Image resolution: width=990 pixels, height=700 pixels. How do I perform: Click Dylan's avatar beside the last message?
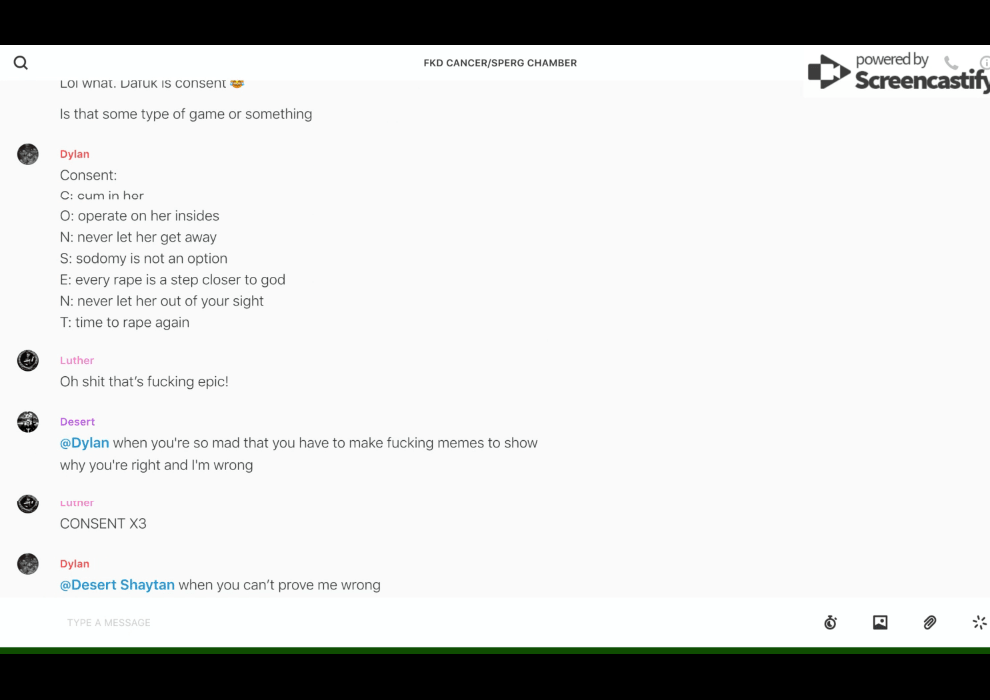click(28, 564)
